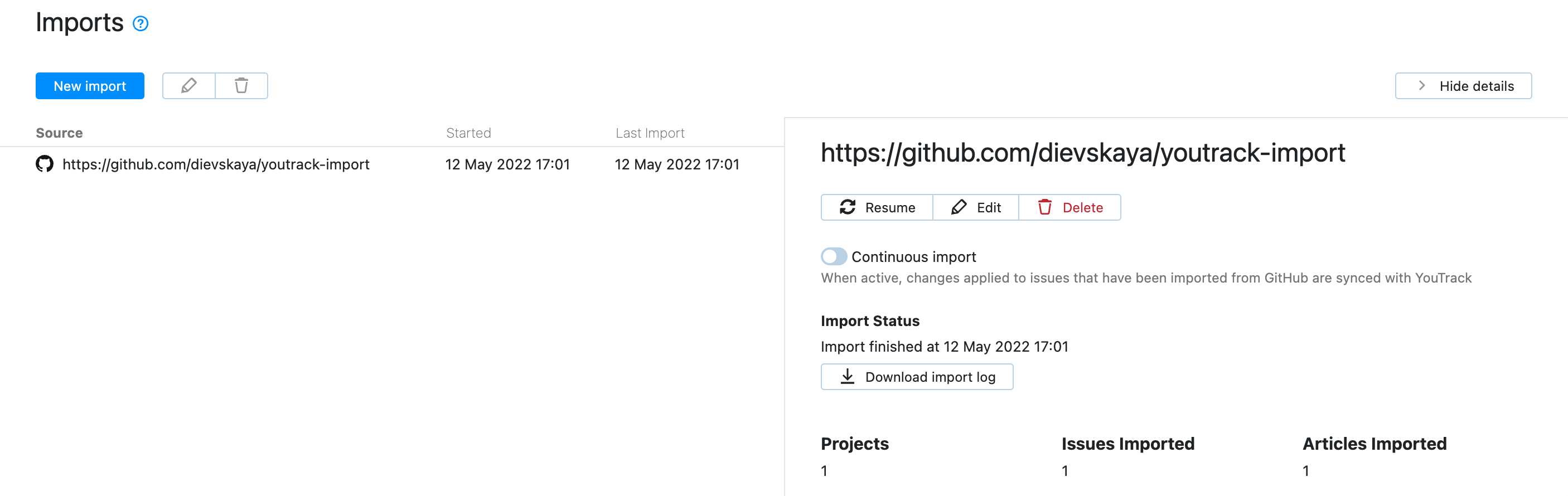
Task: Click the Started column header
Action: (x=469, y=133)
